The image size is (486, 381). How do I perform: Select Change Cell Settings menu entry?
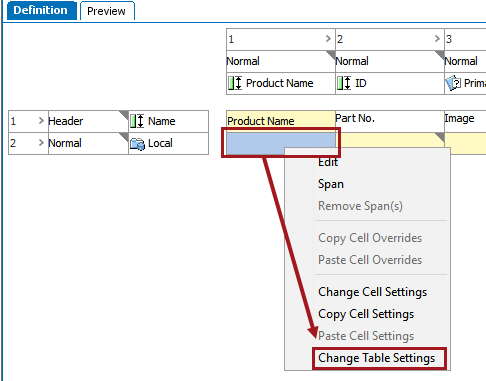373,292
